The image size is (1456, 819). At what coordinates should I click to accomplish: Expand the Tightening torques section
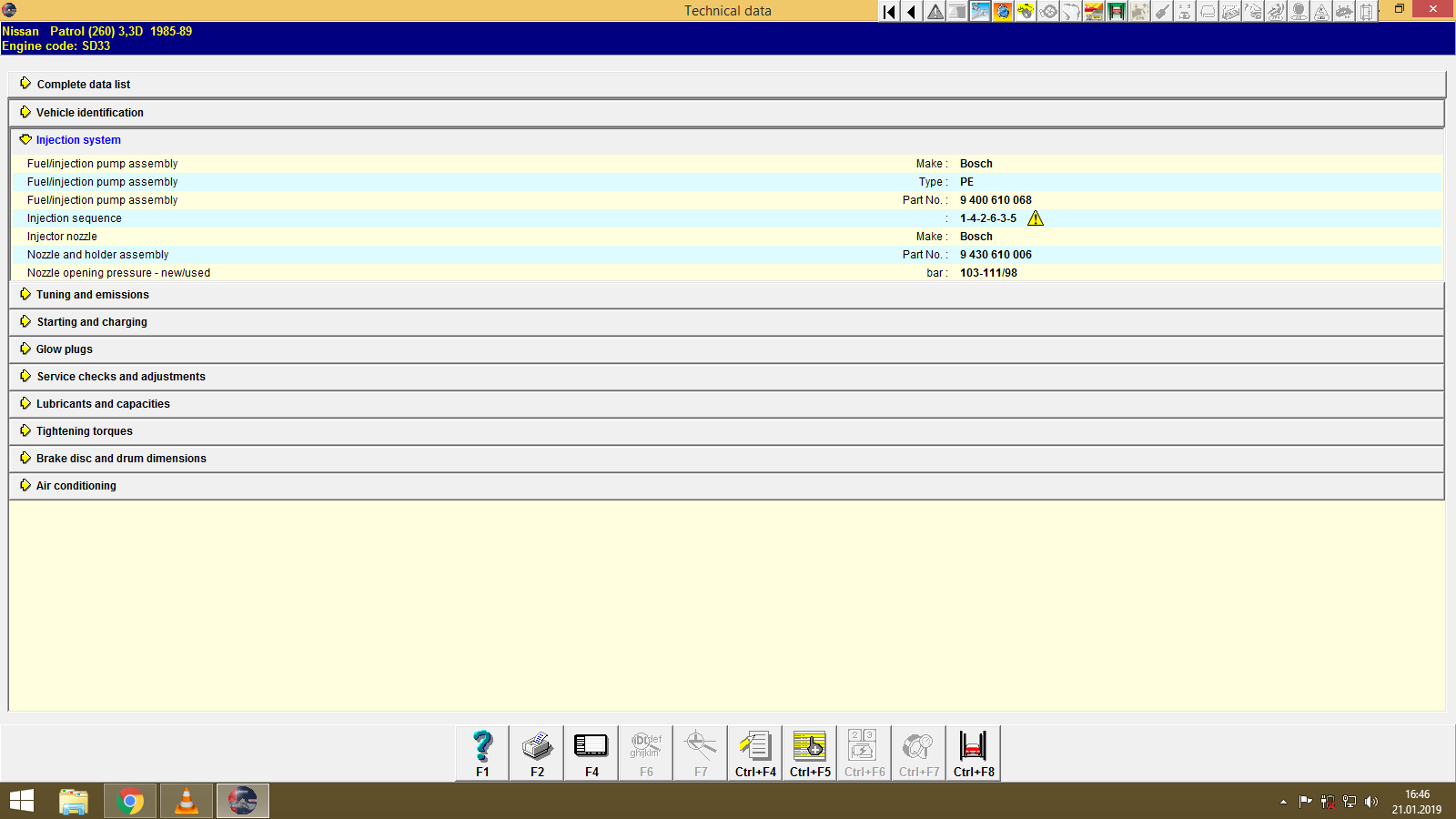[83, 430]
